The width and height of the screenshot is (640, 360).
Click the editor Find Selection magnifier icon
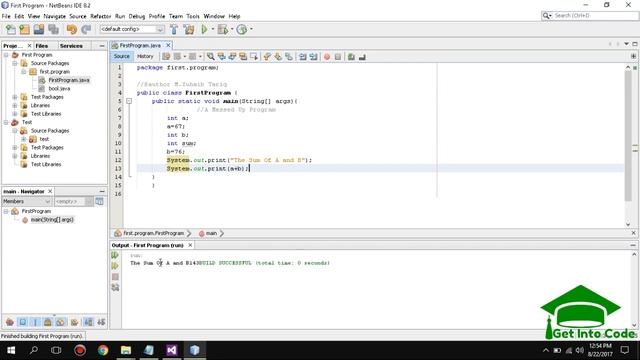[211, 57]
